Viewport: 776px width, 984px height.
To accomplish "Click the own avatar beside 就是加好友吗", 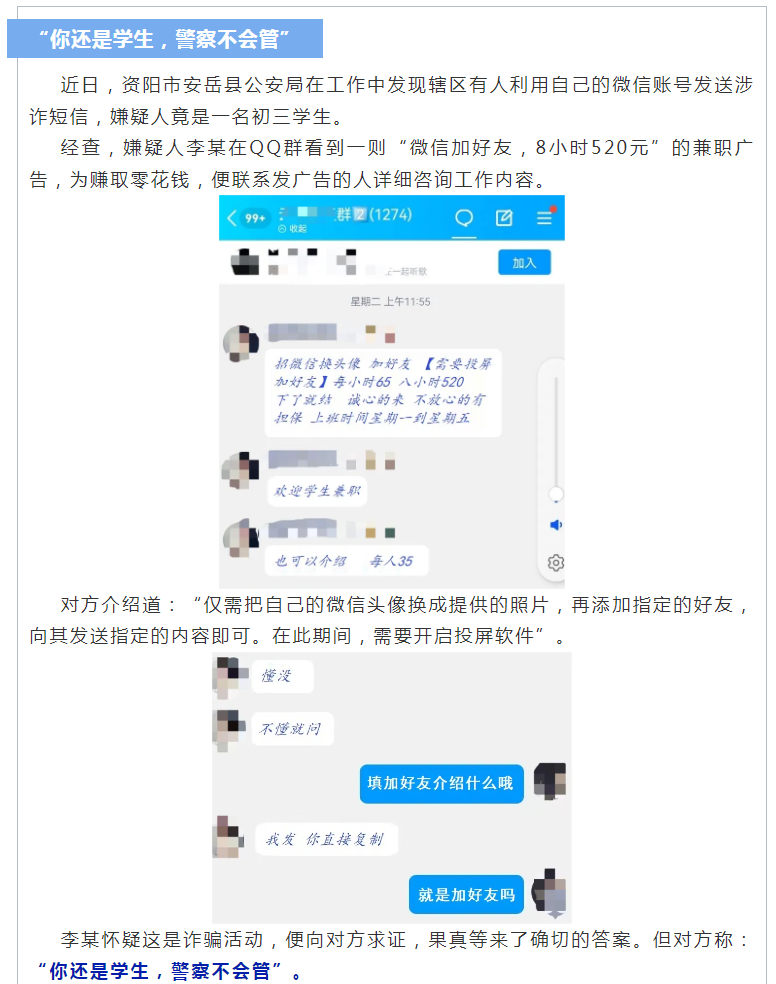I will (x=550, y=890).
